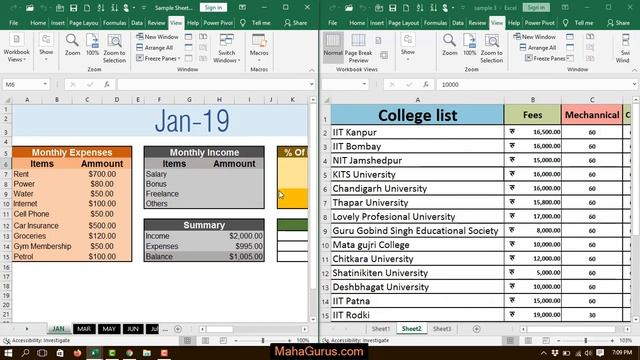Image resolution: width=640 pixels, height=360 pixels.
Task: Open File menu in left window
Action: coord(13,23)
